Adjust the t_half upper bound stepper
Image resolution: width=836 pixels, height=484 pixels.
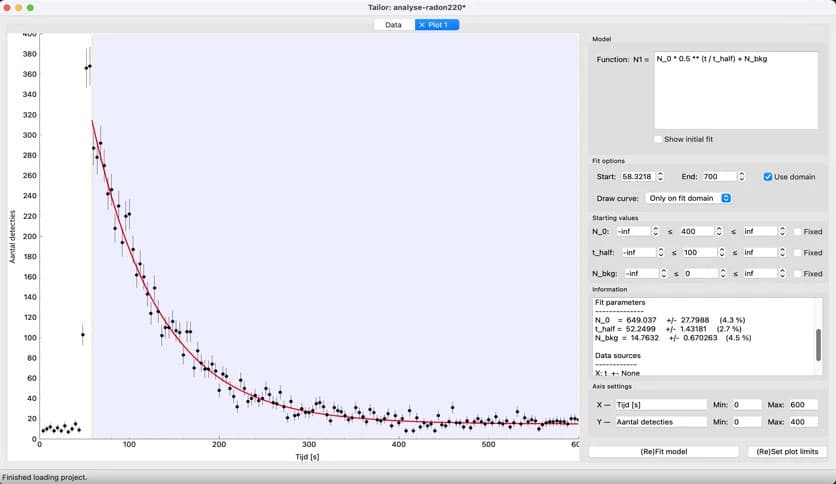782,253
